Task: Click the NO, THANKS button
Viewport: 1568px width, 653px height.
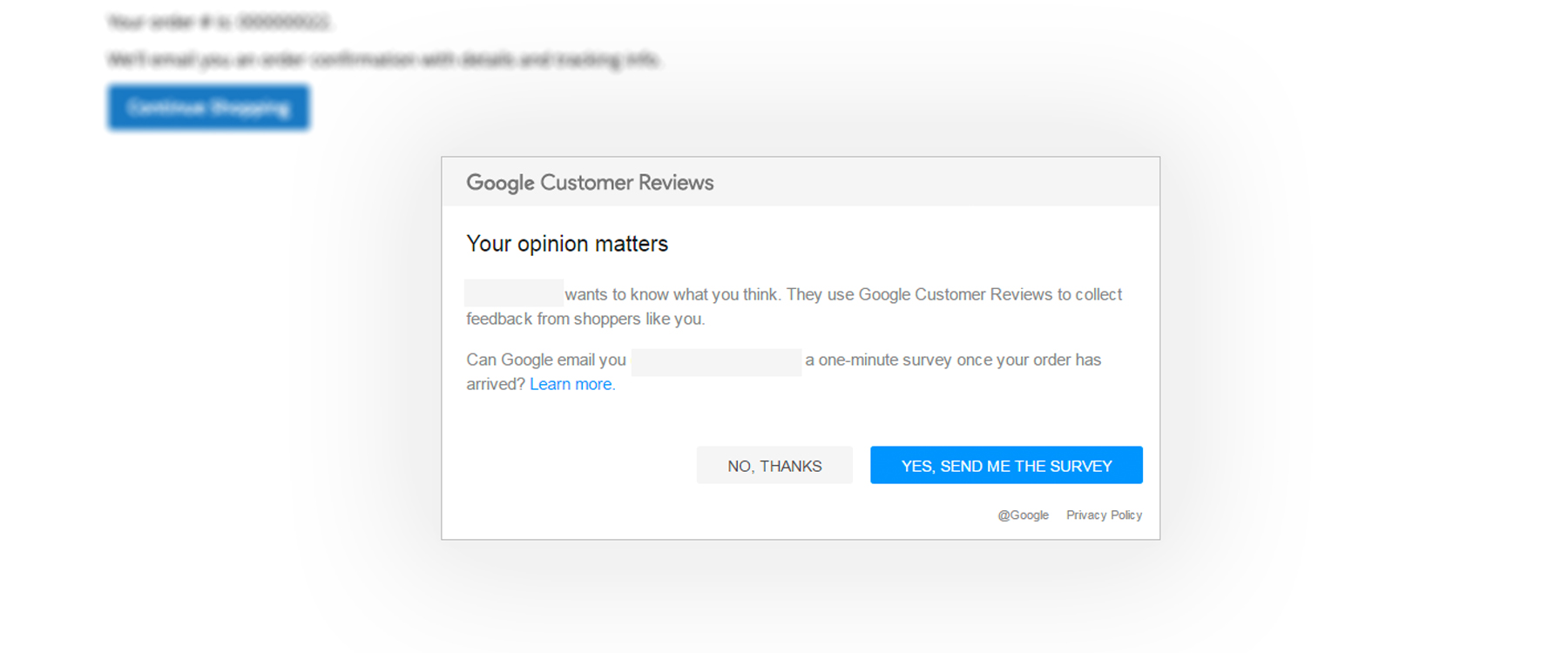Action: [774, 466]
